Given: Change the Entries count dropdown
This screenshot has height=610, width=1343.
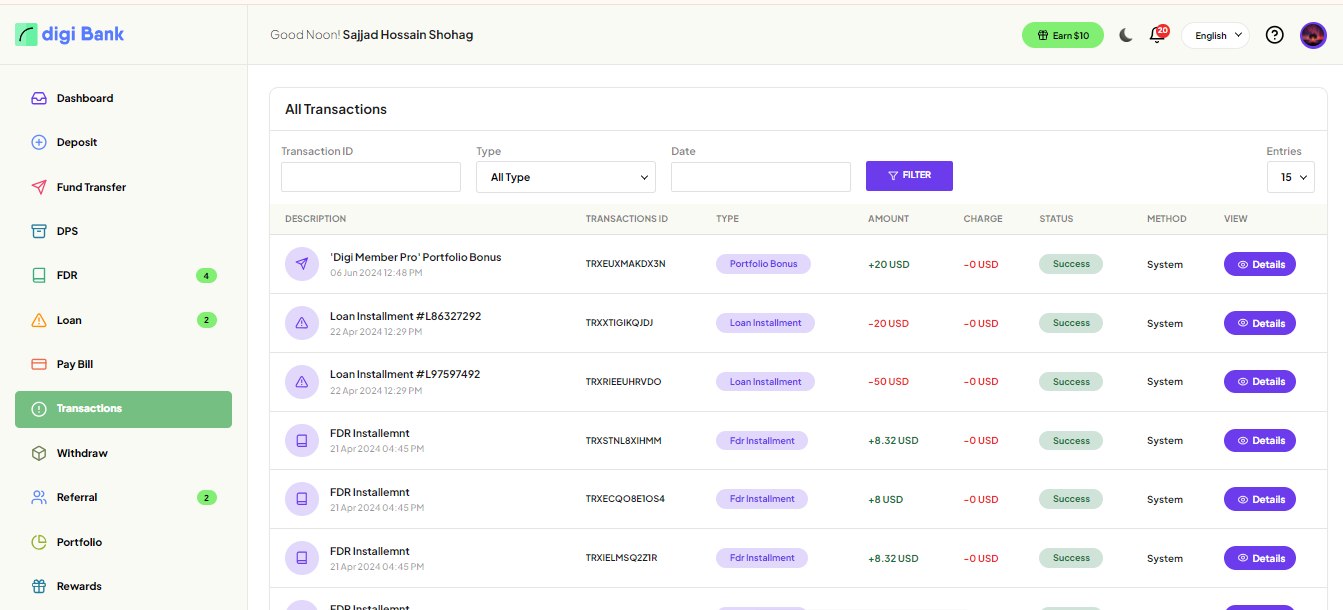Looking at the screenshot, I should tap(1290, 177).
